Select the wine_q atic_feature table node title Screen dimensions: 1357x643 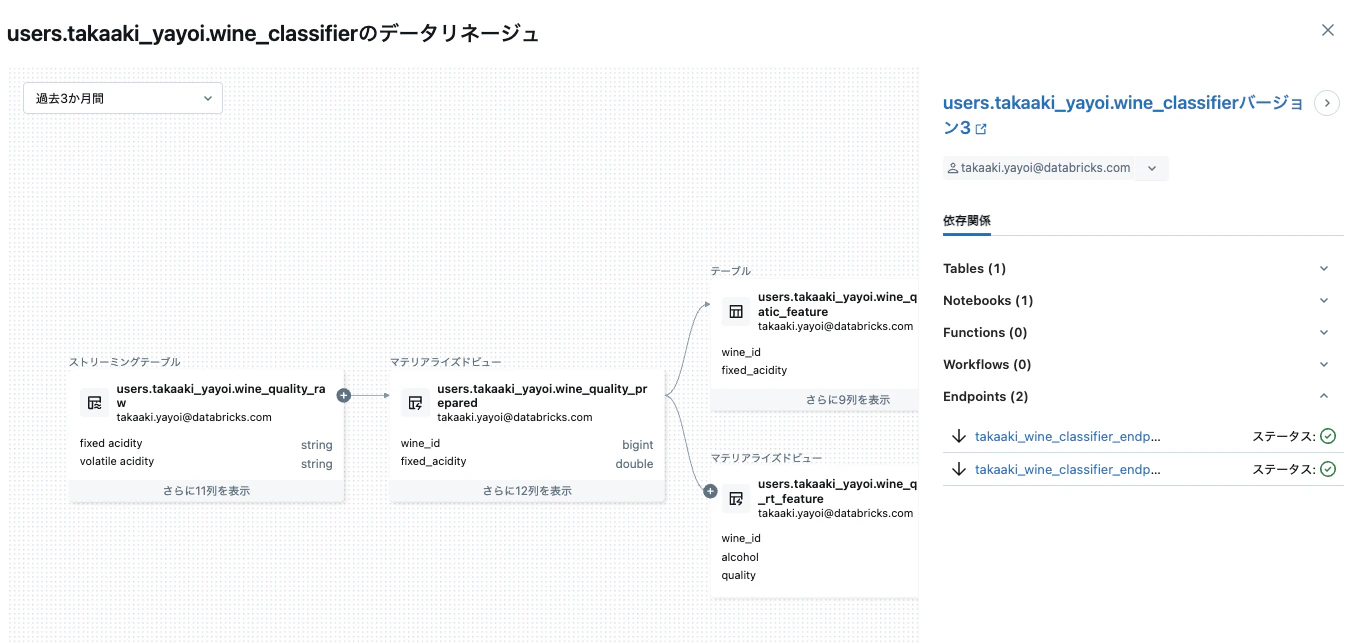pyautogui.click(x=837, y=304)
